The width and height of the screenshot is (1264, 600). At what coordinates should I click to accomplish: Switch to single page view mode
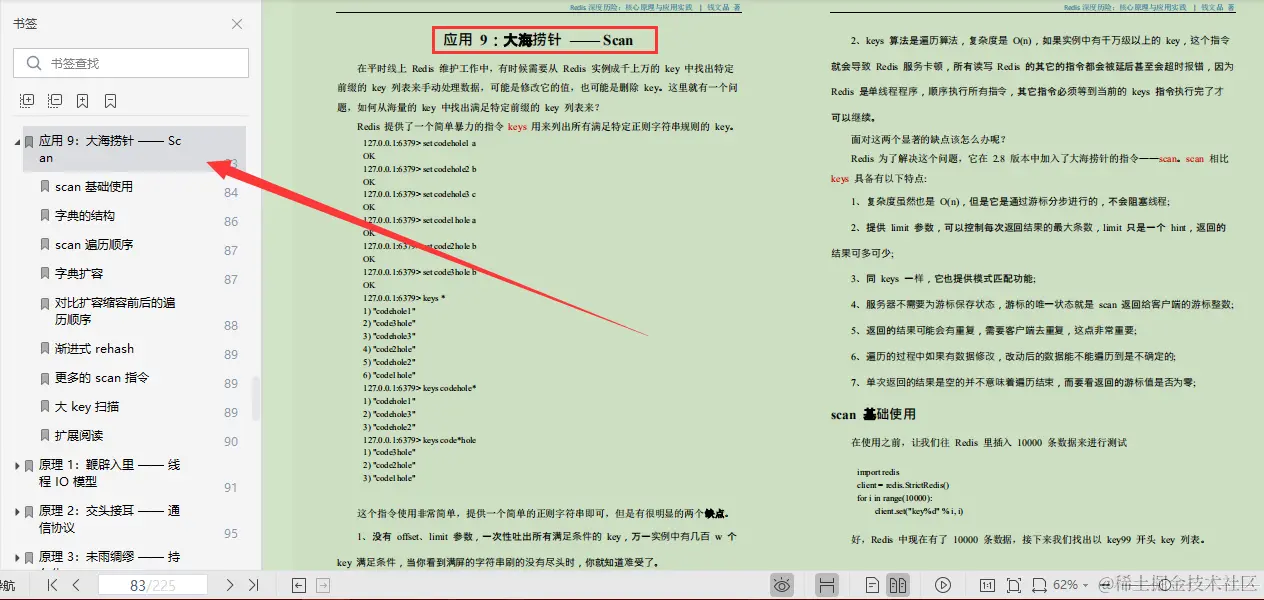[x=871, y=585]
